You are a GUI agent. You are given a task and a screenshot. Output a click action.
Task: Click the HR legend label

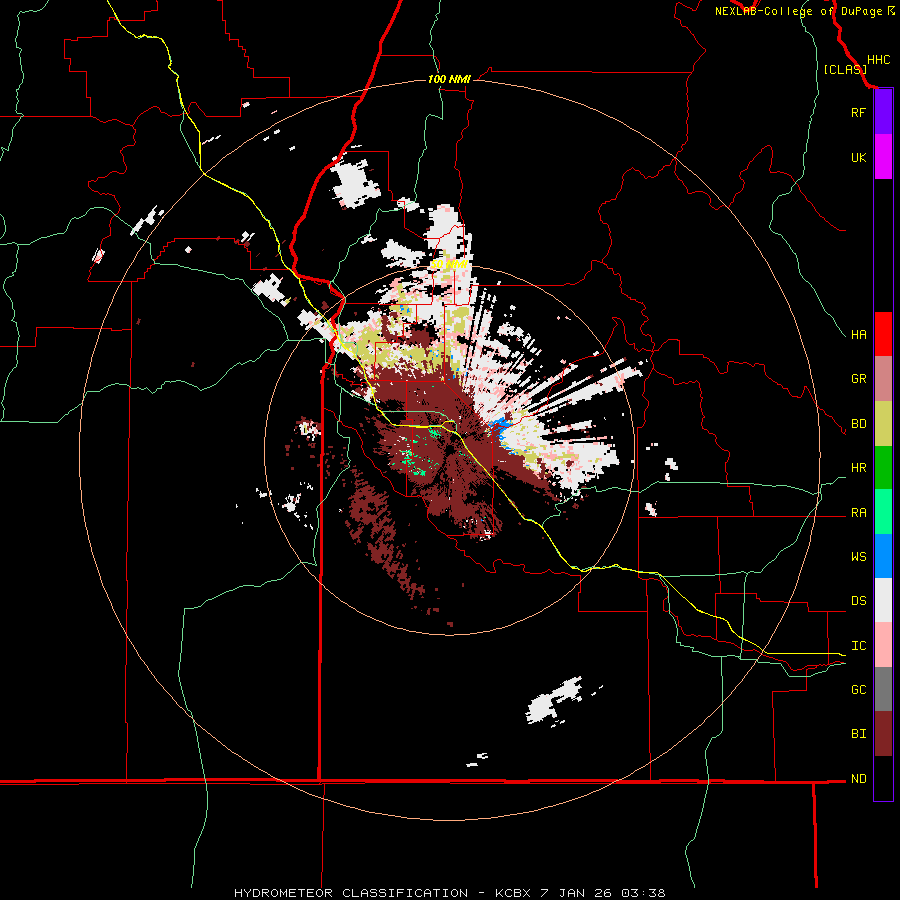pos(858,468)
